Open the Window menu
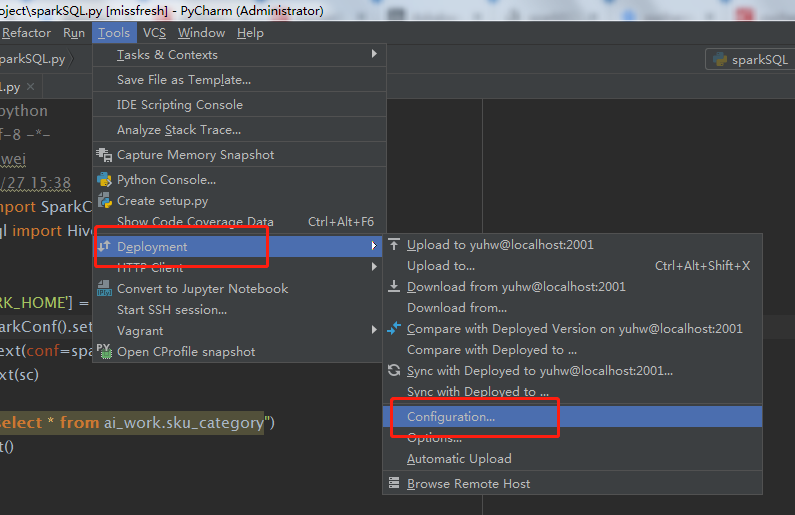Viewport: 795px width, 515px height. (201, 33)
